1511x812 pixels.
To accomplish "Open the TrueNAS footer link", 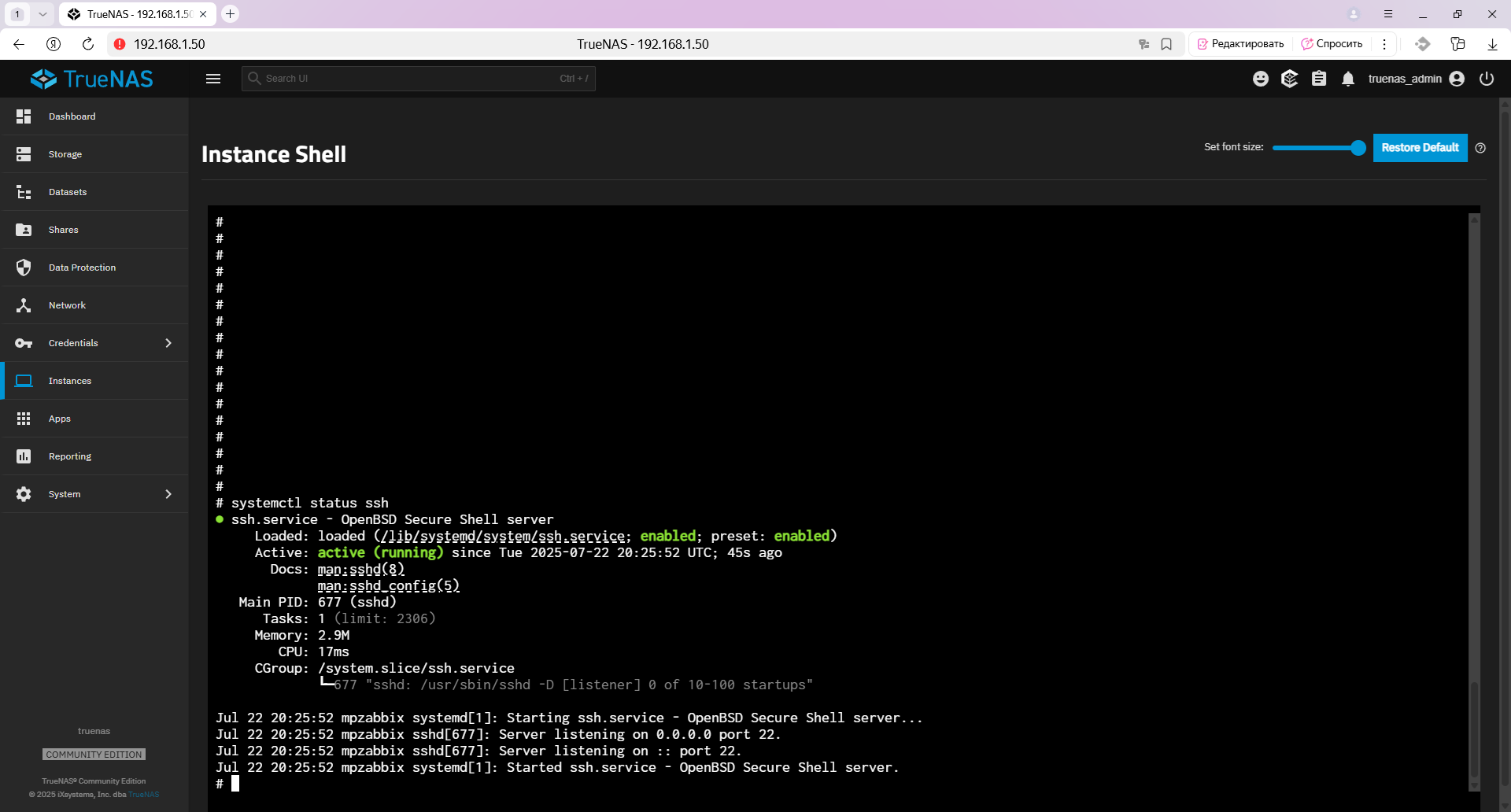I will [x=144, y=795].
